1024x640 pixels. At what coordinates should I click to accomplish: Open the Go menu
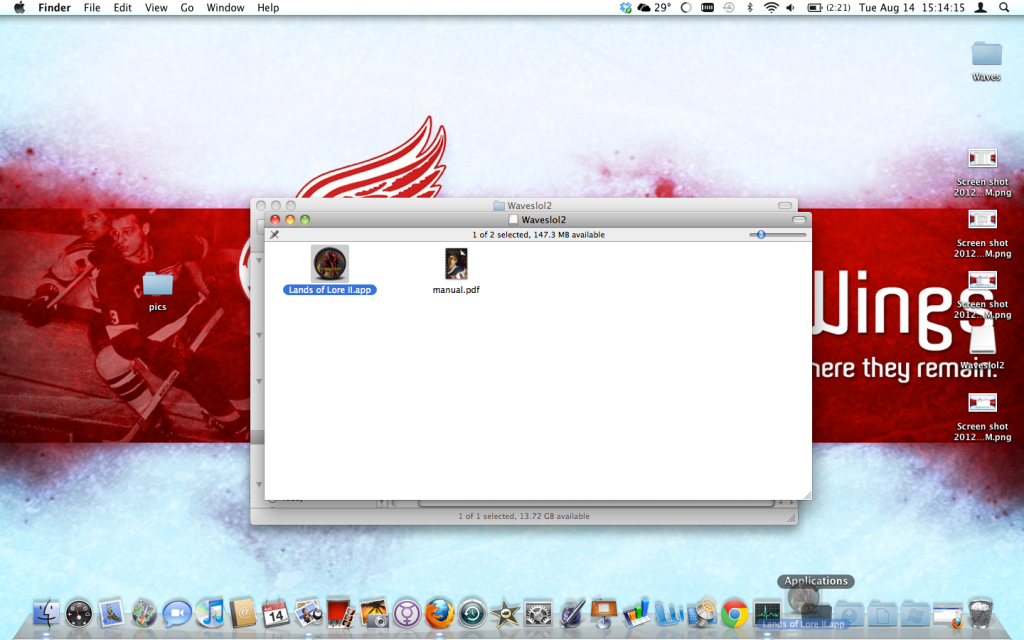[187, 7]
